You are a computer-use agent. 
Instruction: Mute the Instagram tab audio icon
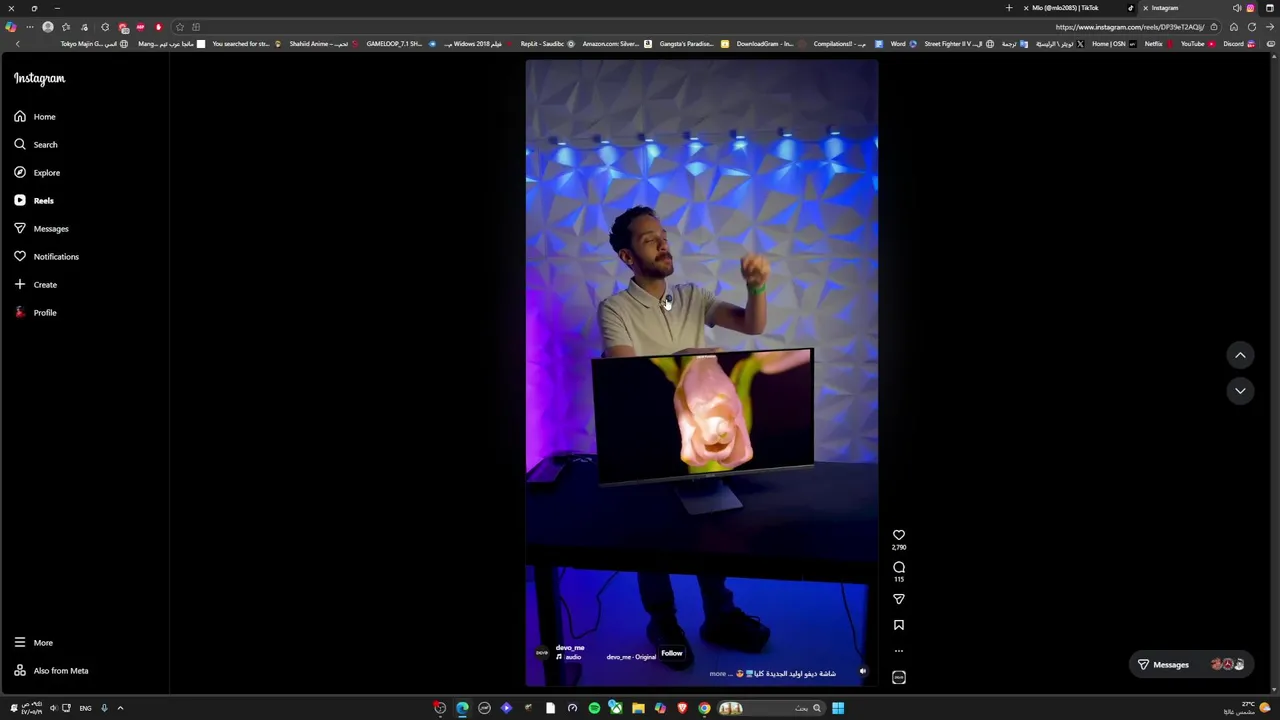[x=1237, y=8]
